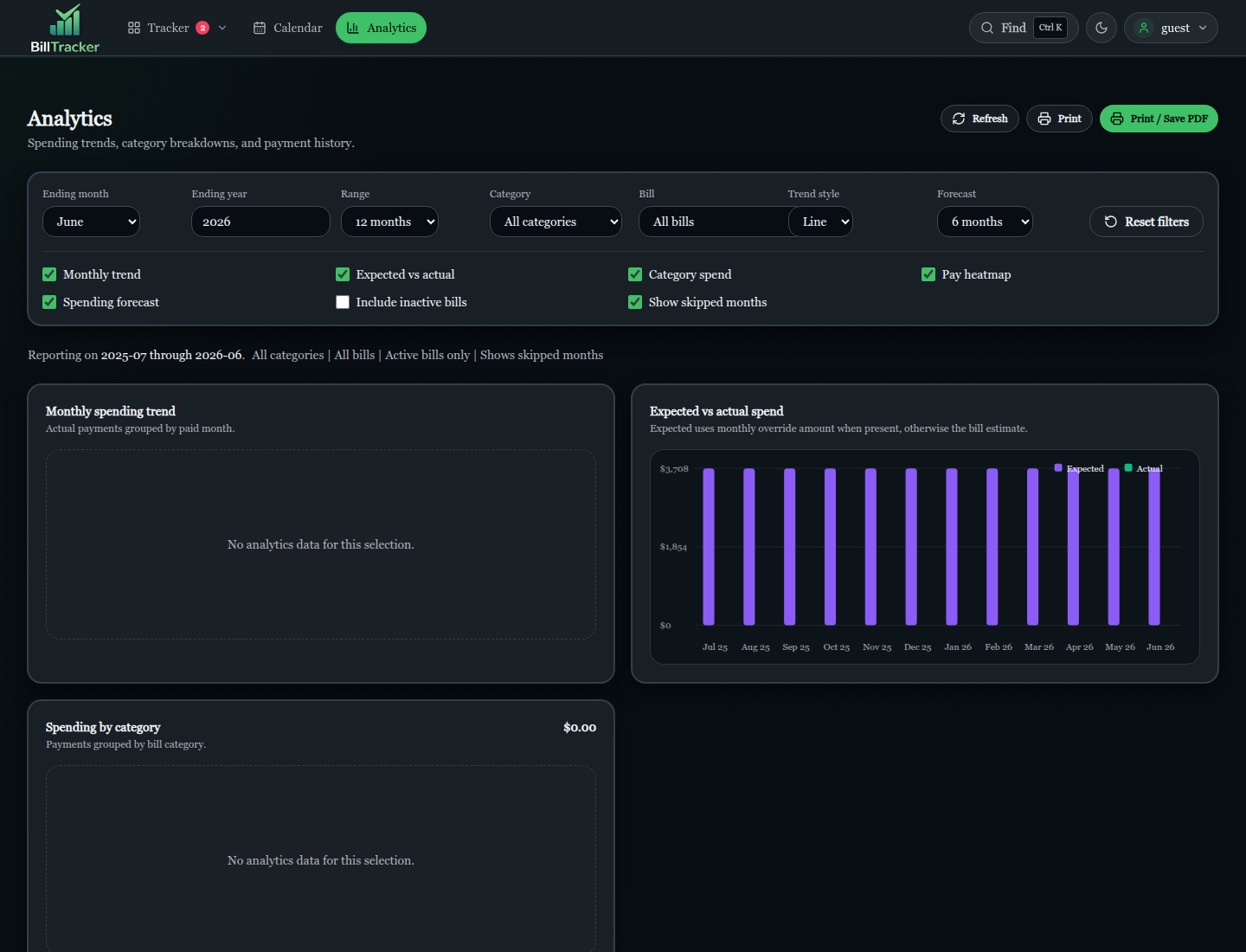This screenshot has width=1246, height=952.
Task: Open the All bills dropdown
Action: tap(713, 222)
